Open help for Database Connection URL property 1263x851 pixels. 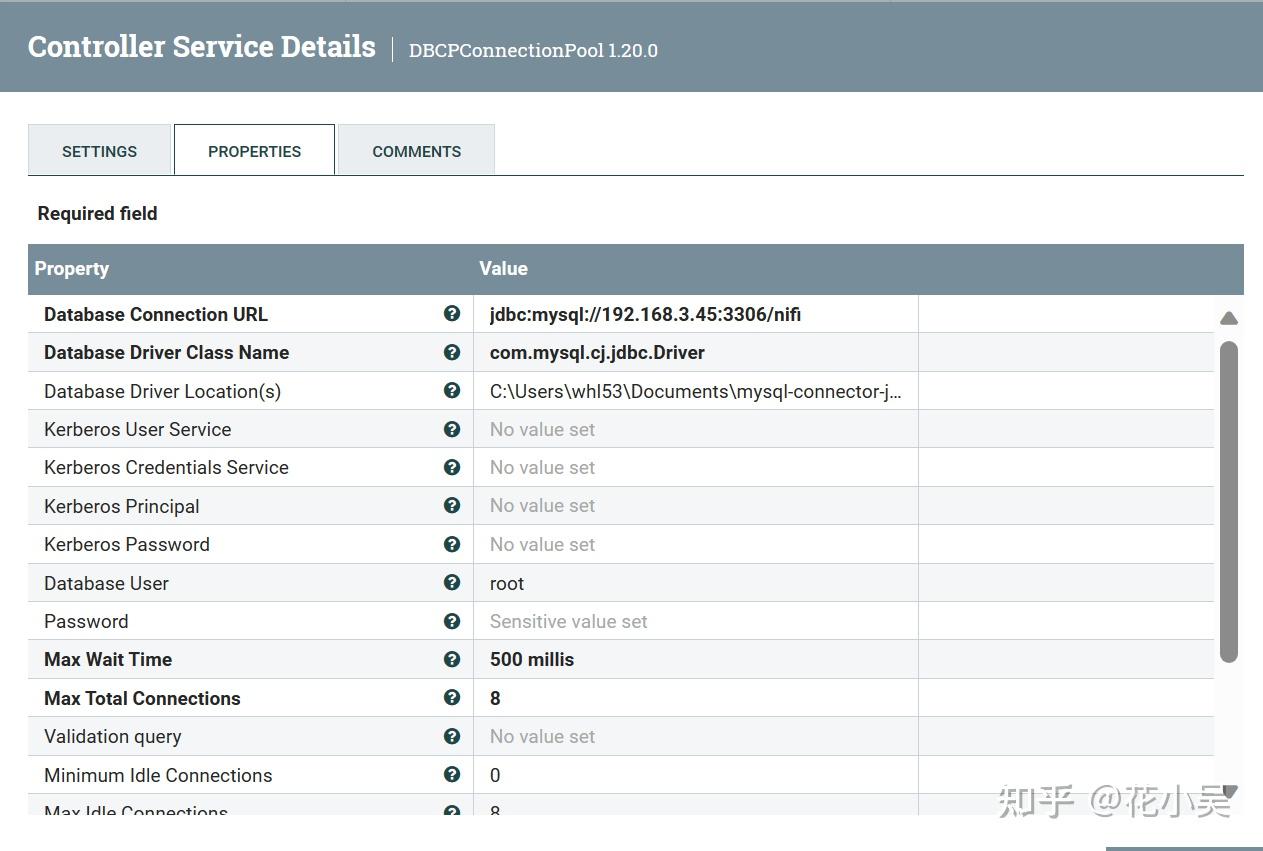pos(452,313)
